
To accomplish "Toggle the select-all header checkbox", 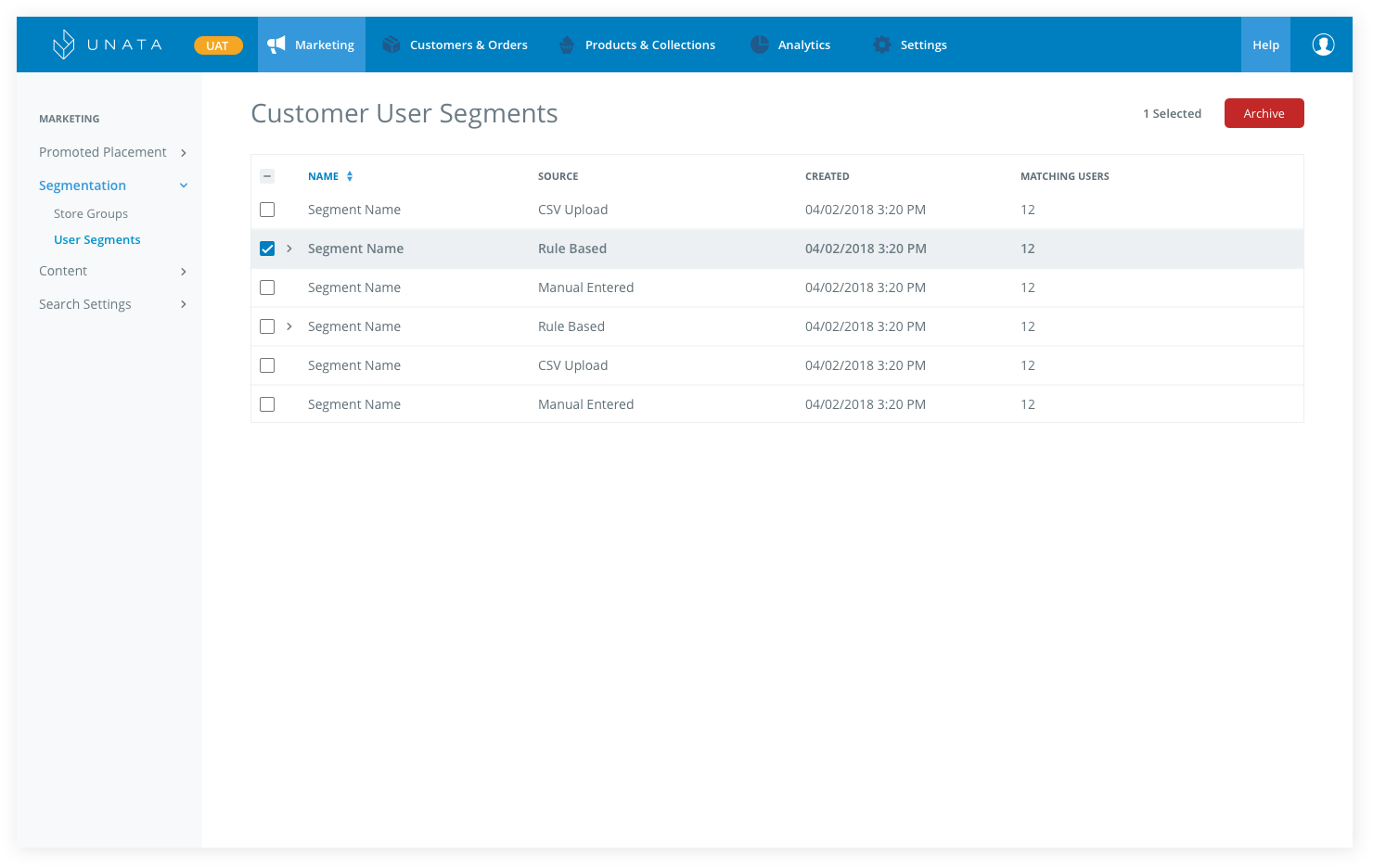I will tap(267, 176).
